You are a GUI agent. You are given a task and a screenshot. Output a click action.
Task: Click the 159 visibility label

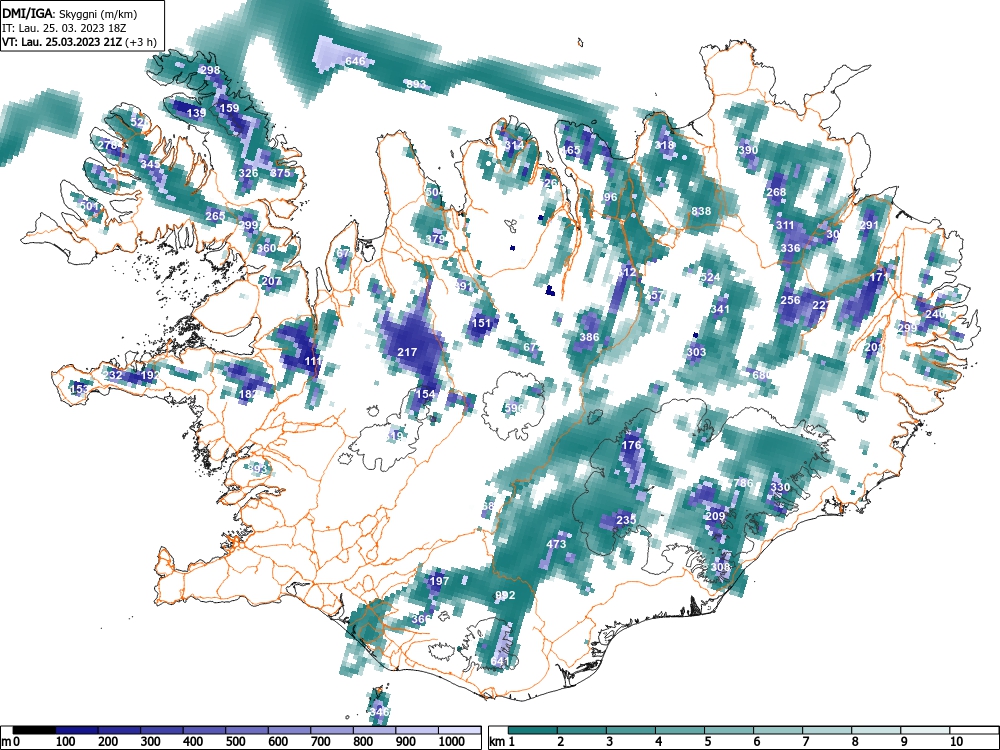coord(229,108)
